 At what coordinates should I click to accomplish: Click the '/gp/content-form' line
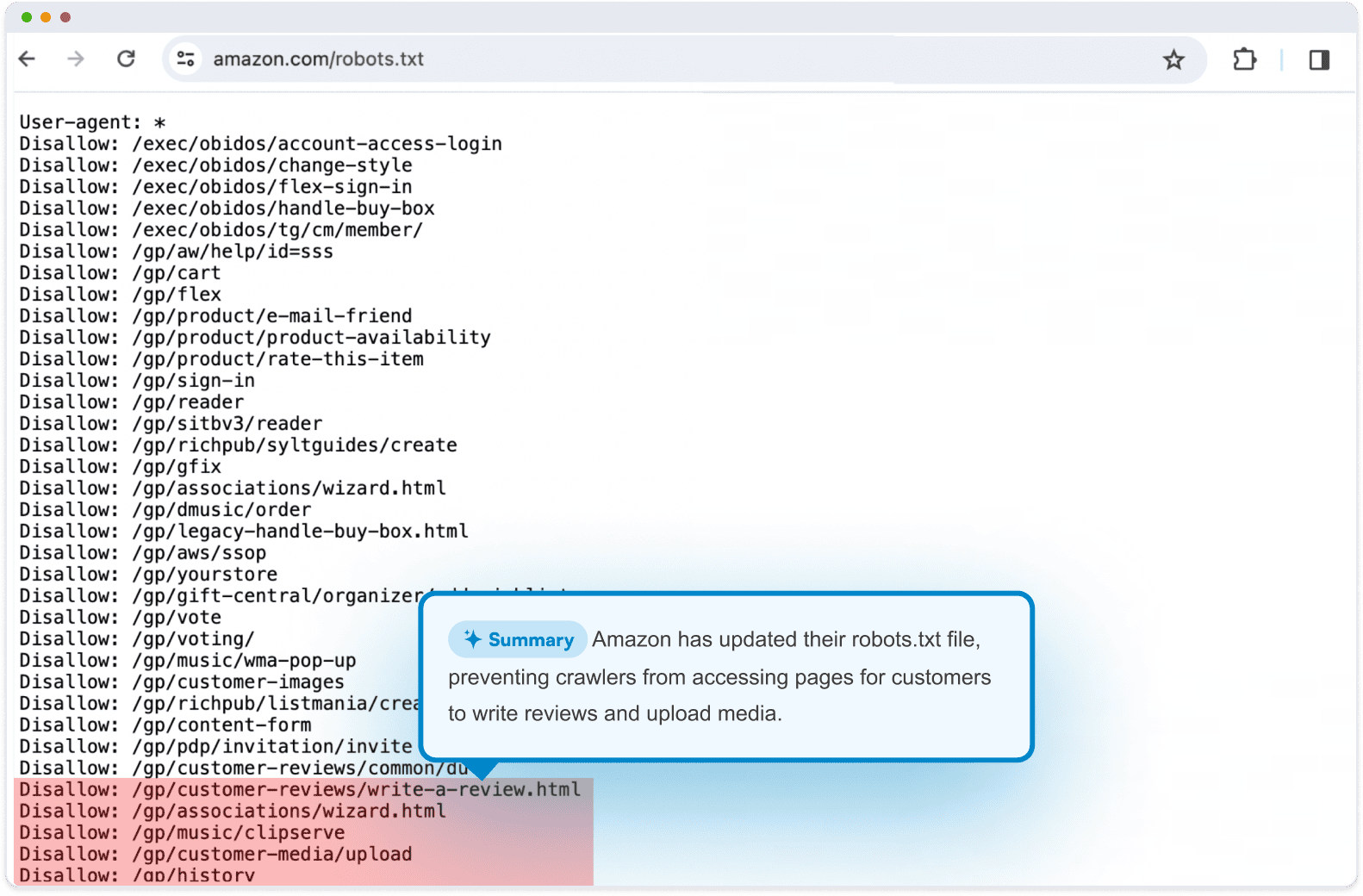coord(165,725)
